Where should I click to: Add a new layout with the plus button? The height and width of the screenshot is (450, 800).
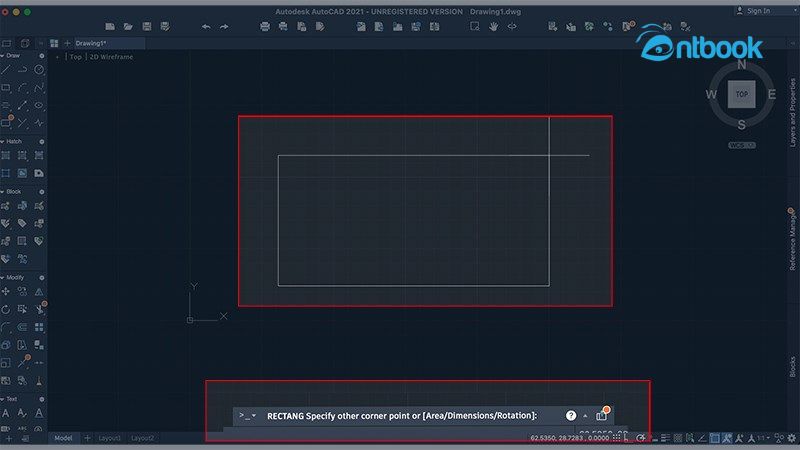(x=87, y=438)
